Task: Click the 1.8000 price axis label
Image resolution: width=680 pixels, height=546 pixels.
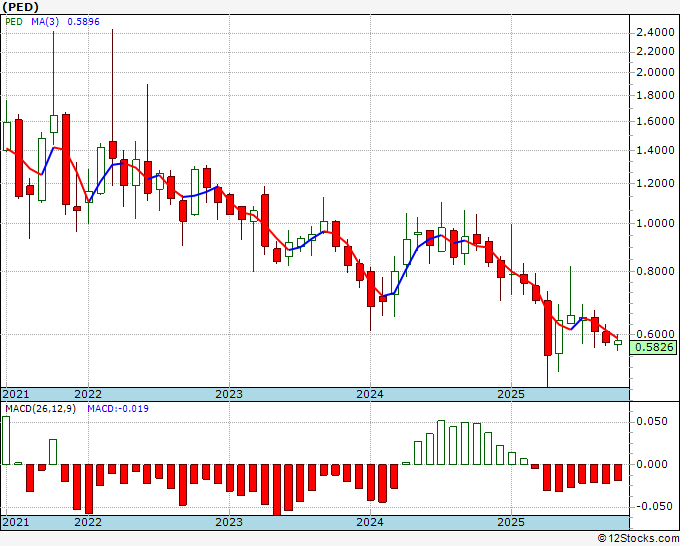Action: (x=655, y=95)
